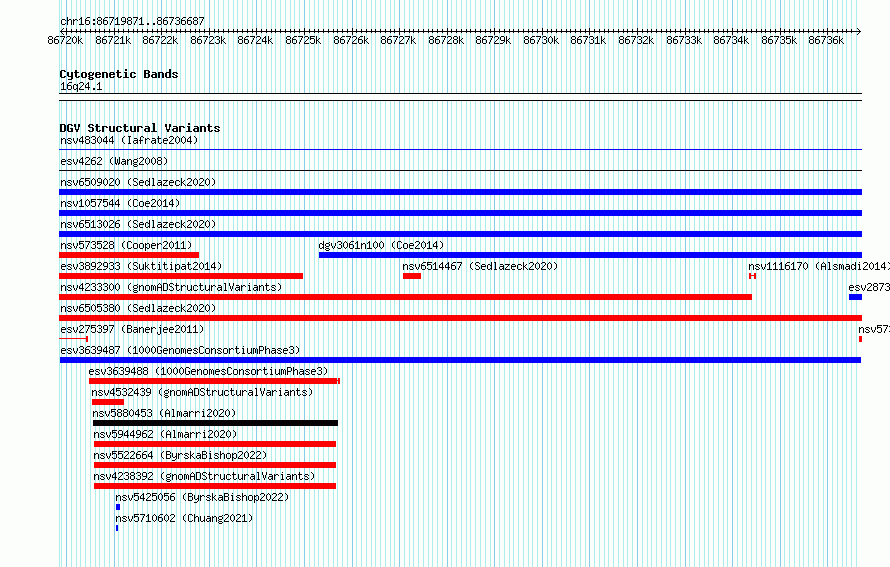Click the esv3892933 red bar
The width and height of the screenshot is (890, 567).
tap(181, 276)
